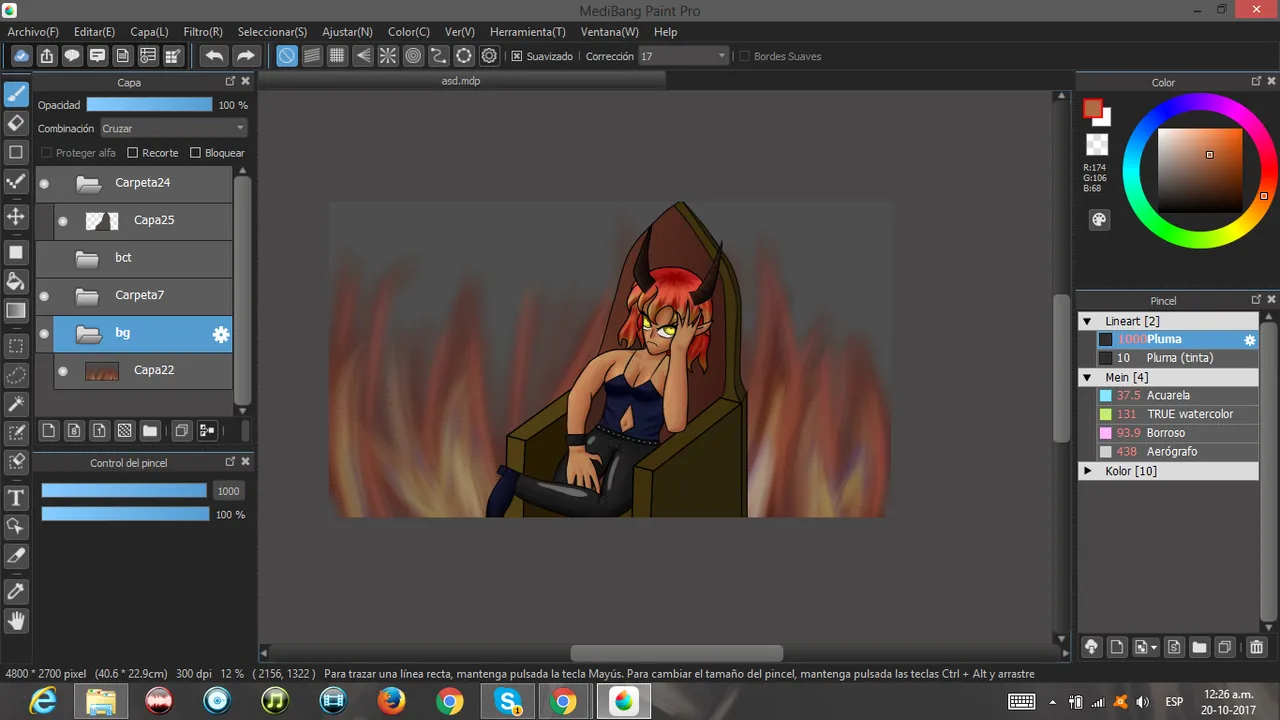Collapse the Lineart brush group
The width and height of the screenshot is (1280, 720).
pyautogui.click(x=1087, y=321)
